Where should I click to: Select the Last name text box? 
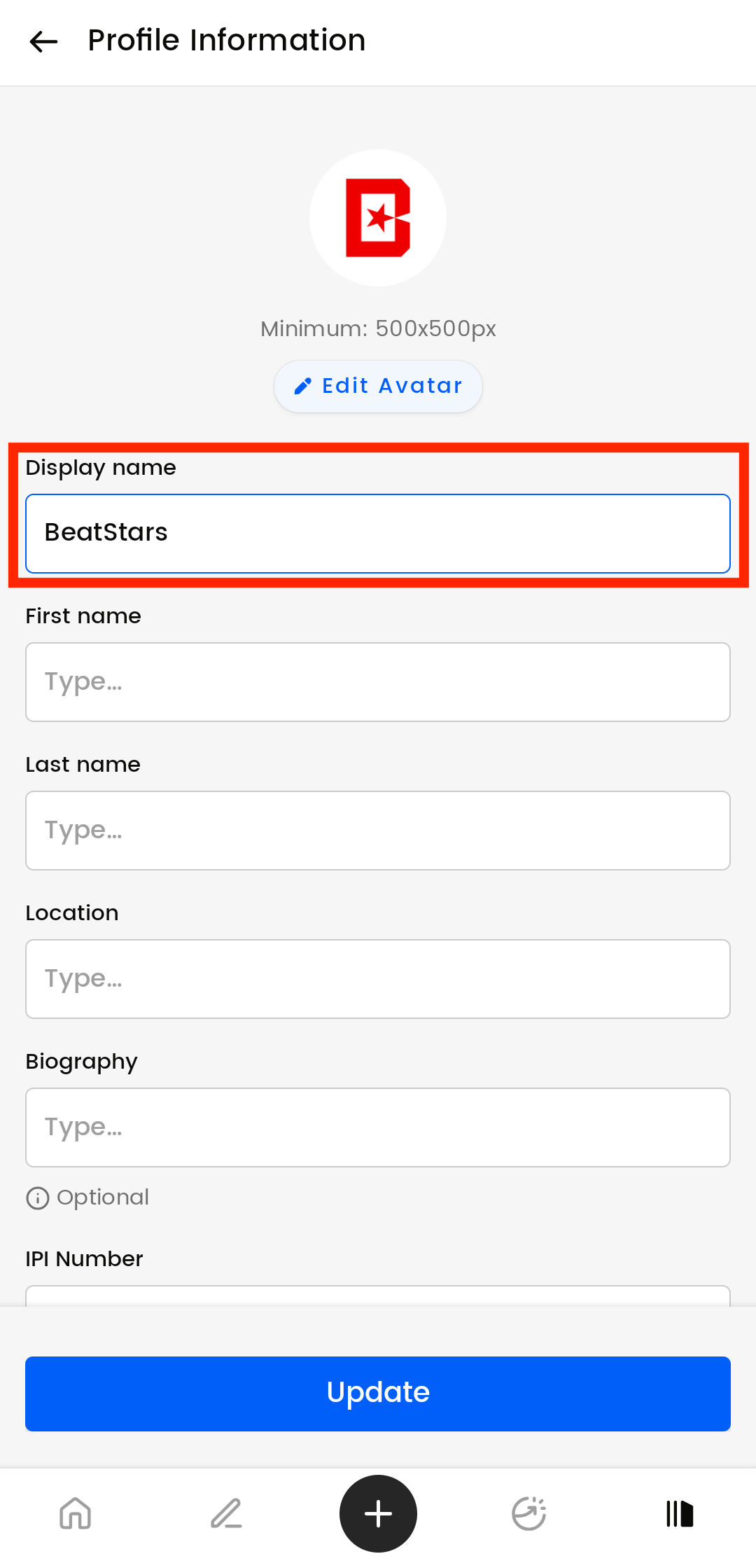click(x=378, y=831)
